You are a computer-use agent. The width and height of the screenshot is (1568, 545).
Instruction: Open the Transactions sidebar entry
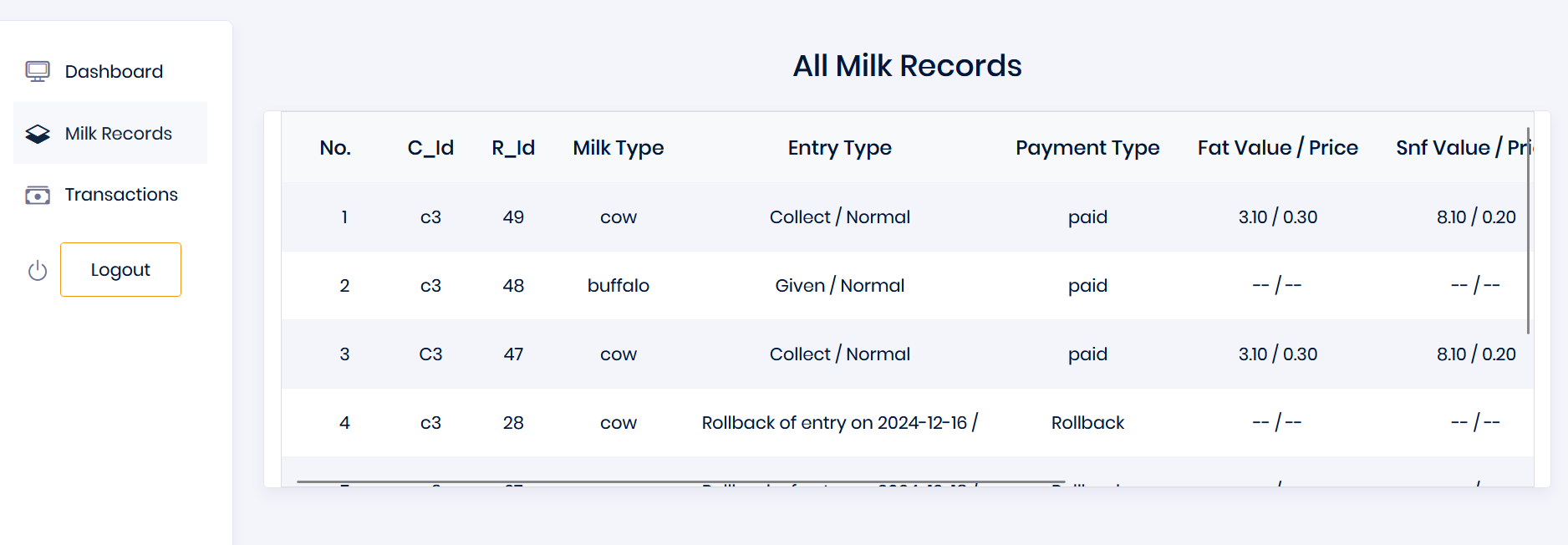121,194
